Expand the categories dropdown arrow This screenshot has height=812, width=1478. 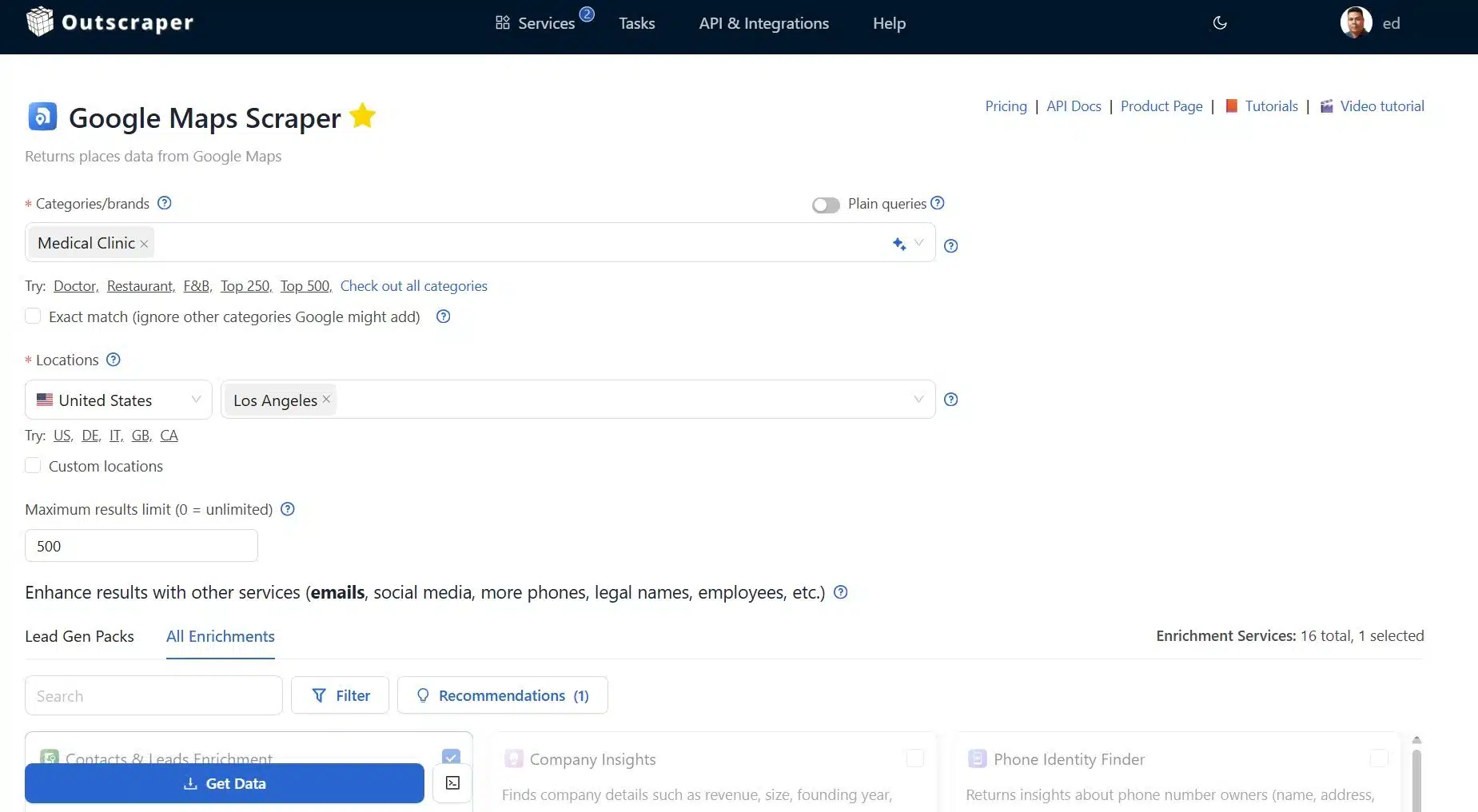[x=919, y=243]
